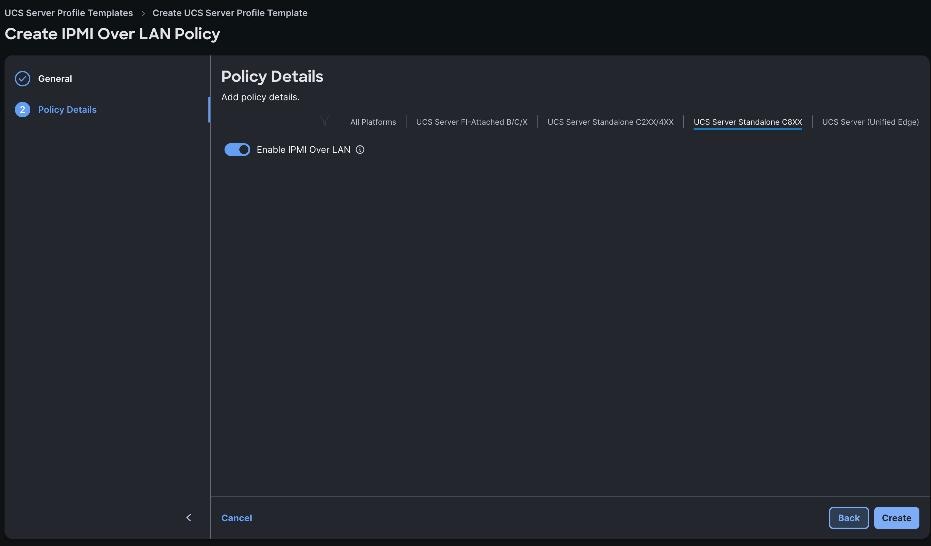The width and height of the screenshot is (931, 546).
Task: Click the step 2 number badge
Action: 23,110
